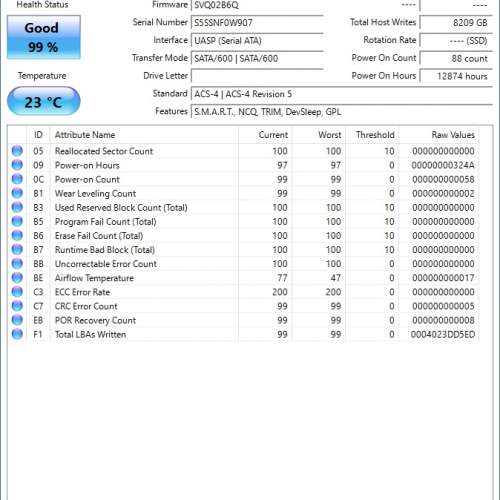
Task: Click raw value 000000000005 in CRC row
Action: coord(443,306)
